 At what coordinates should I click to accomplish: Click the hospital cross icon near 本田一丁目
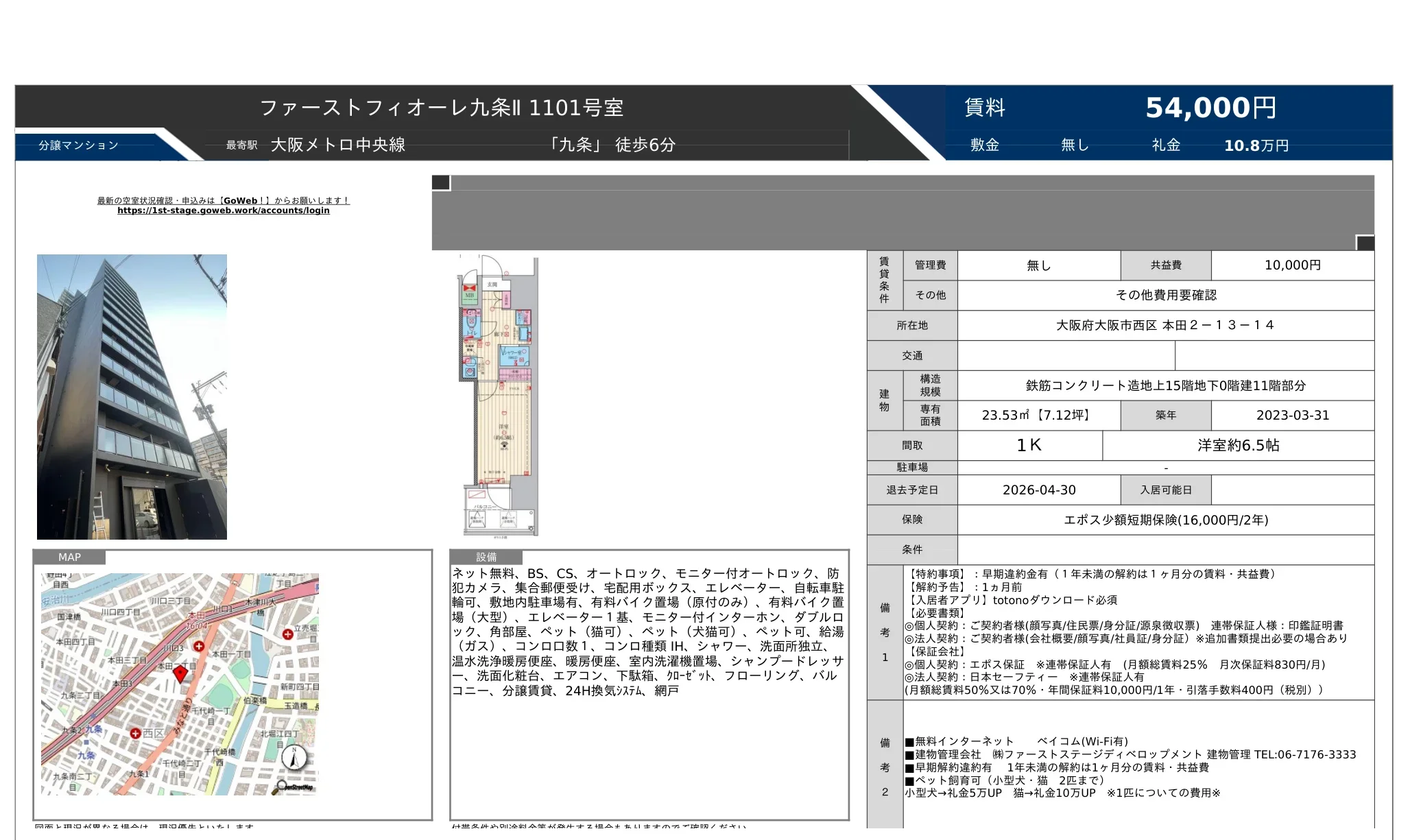point(199,647)
